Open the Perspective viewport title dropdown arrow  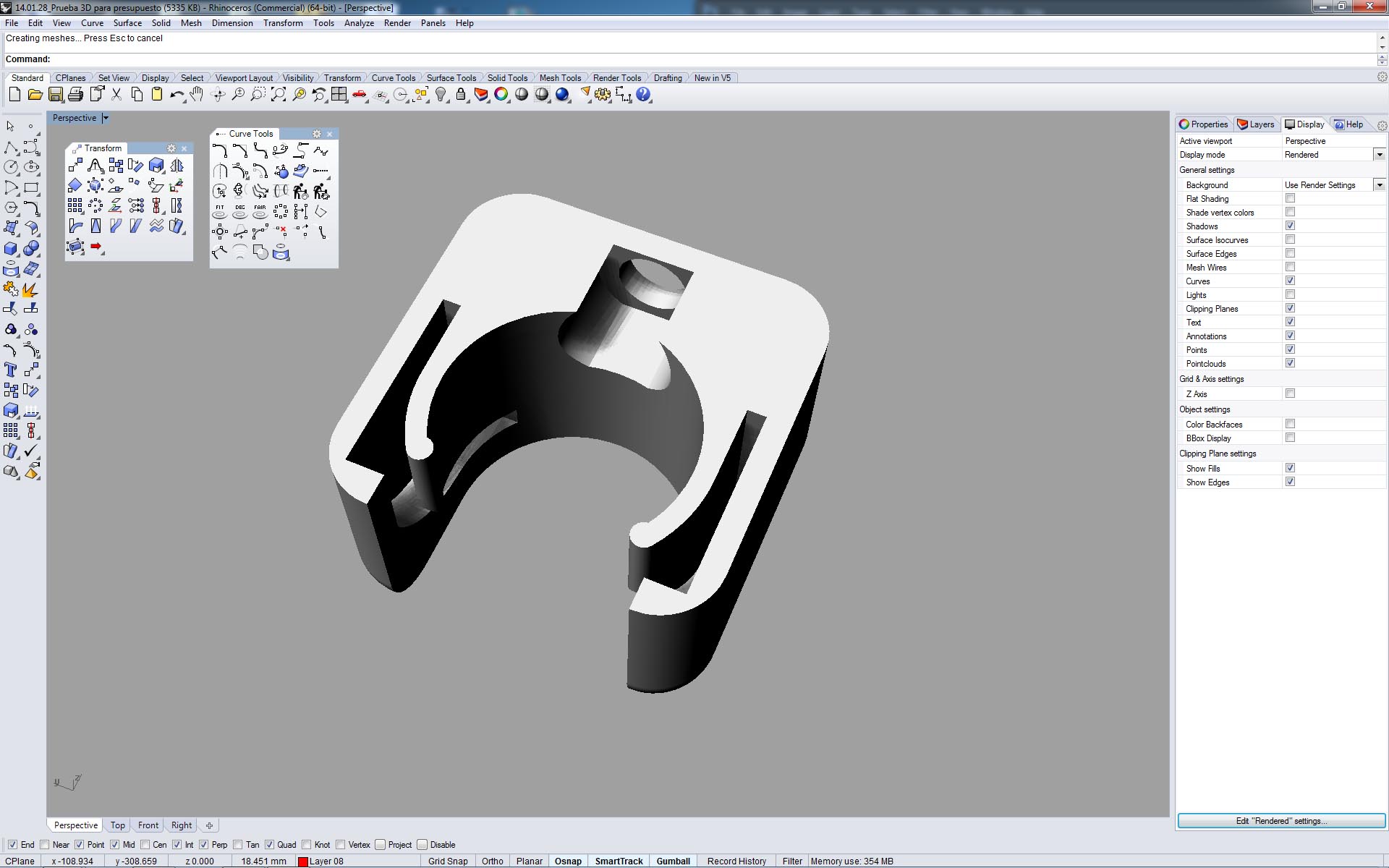tap(106, 118)
